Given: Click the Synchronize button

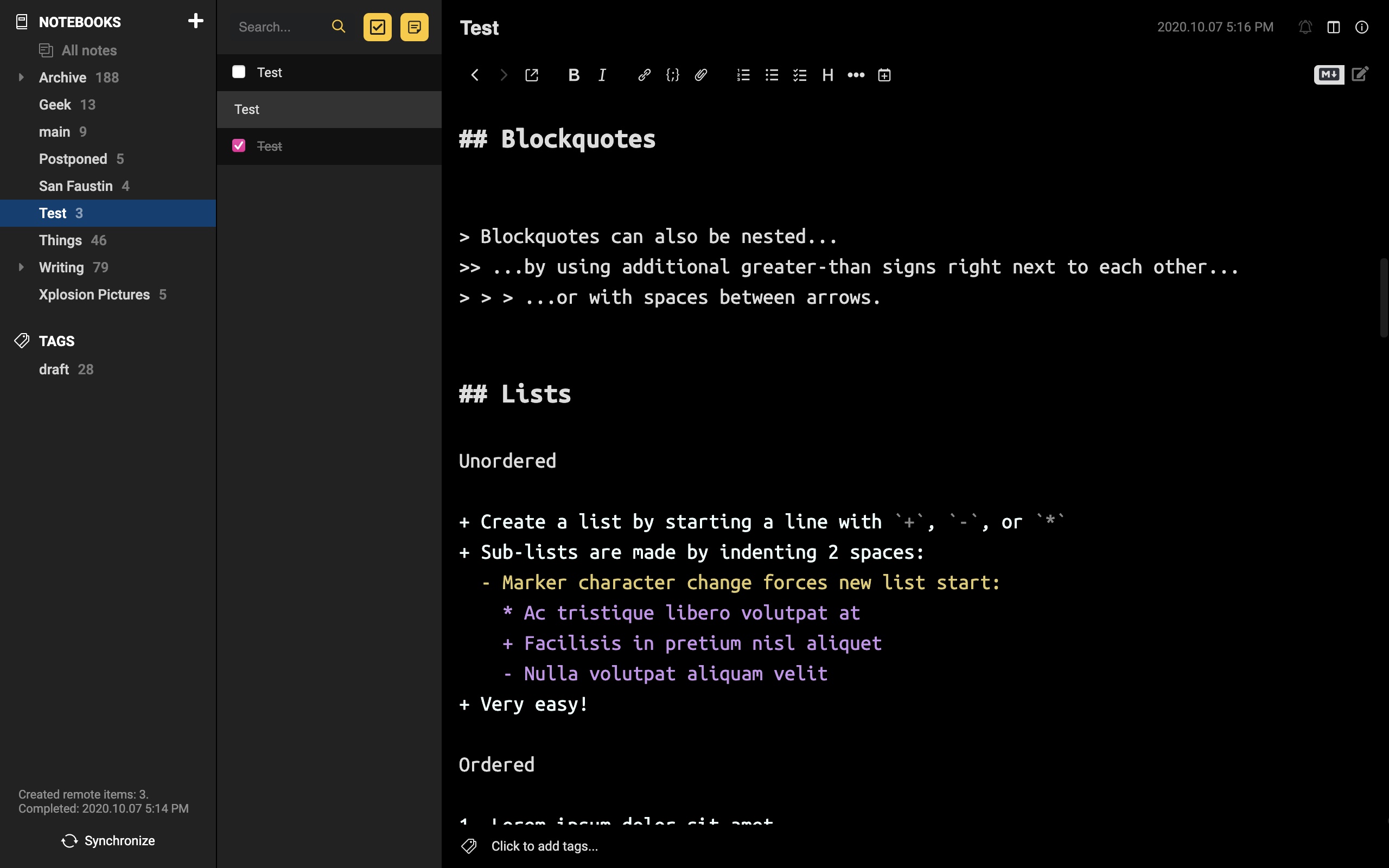Looking at the screenshot, I should click(108, 840).
